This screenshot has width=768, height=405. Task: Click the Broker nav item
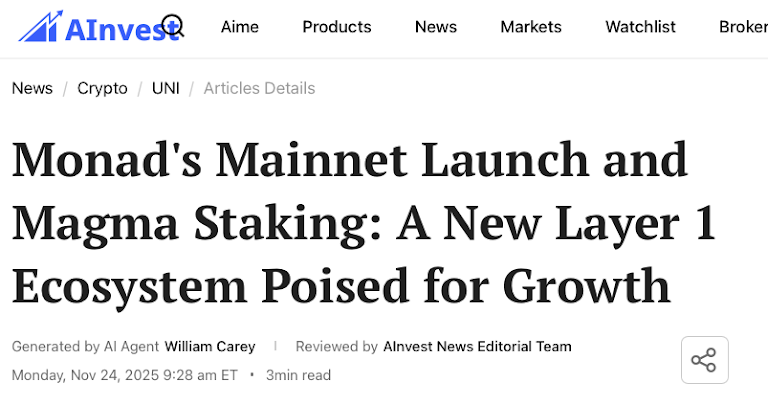[742, 27]
